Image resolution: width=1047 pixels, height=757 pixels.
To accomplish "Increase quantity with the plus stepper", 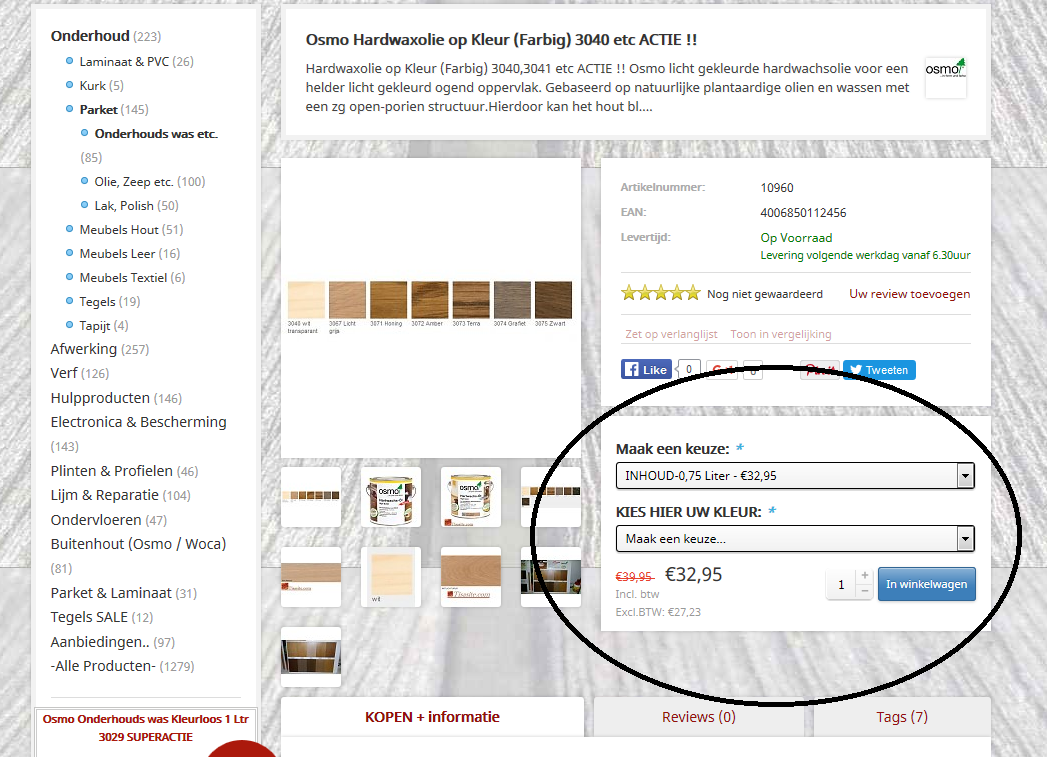I will (865, 575).
